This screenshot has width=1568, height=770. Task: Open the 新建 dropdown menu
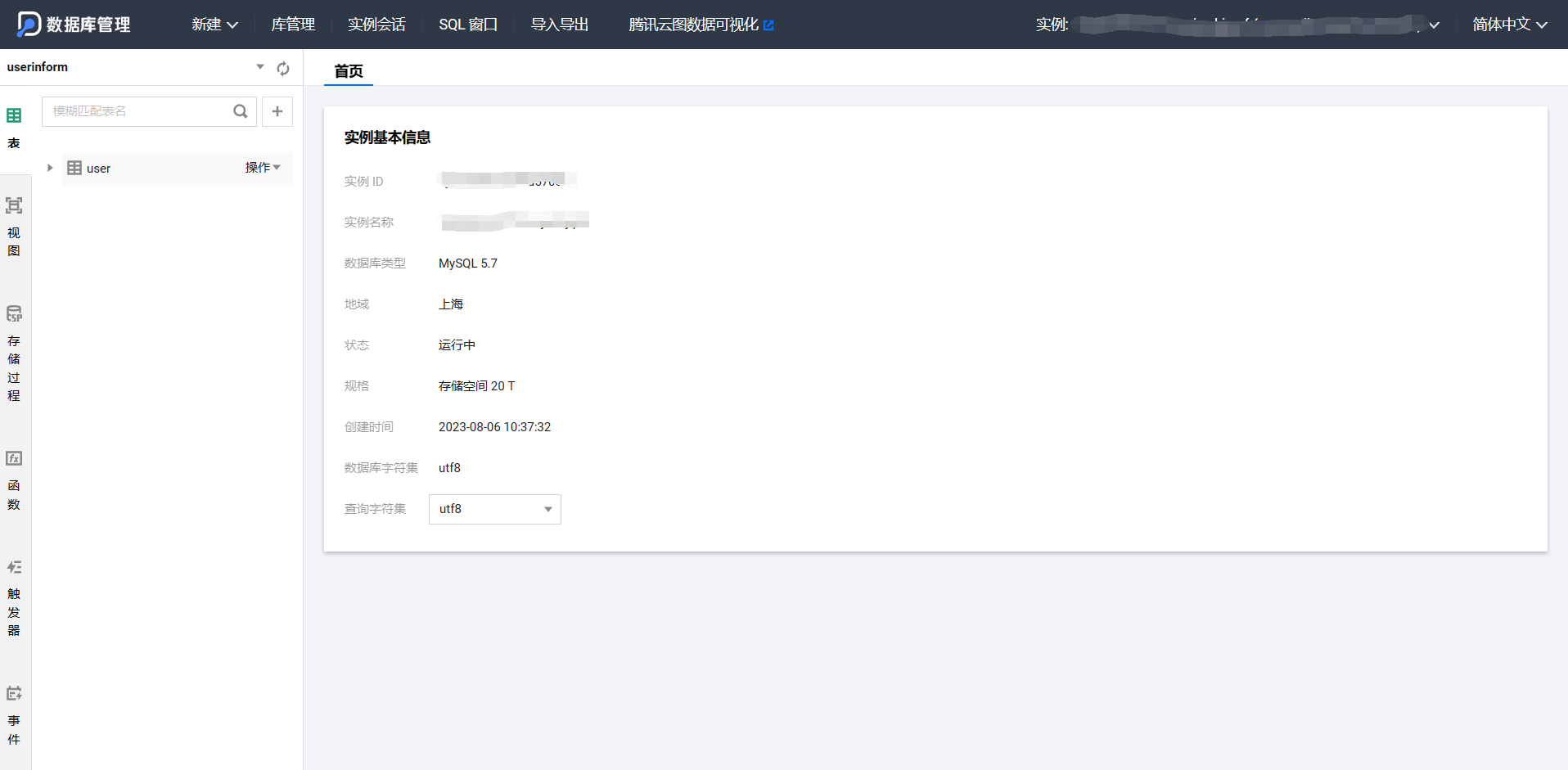pos(214,25)
